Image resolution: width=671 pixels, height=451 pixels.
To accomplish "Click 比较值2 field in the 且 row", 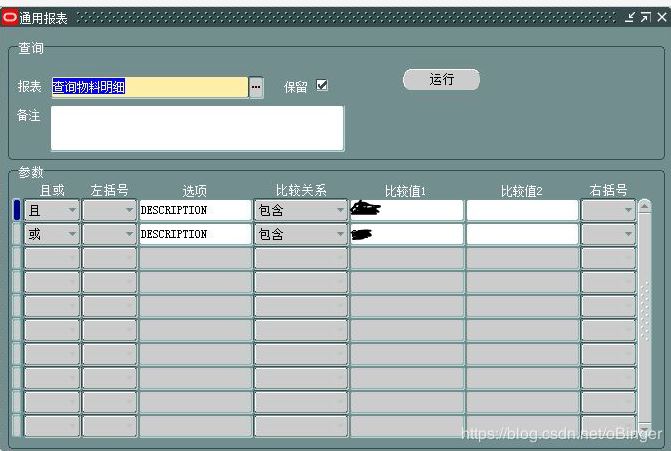I will pos(522,210).
